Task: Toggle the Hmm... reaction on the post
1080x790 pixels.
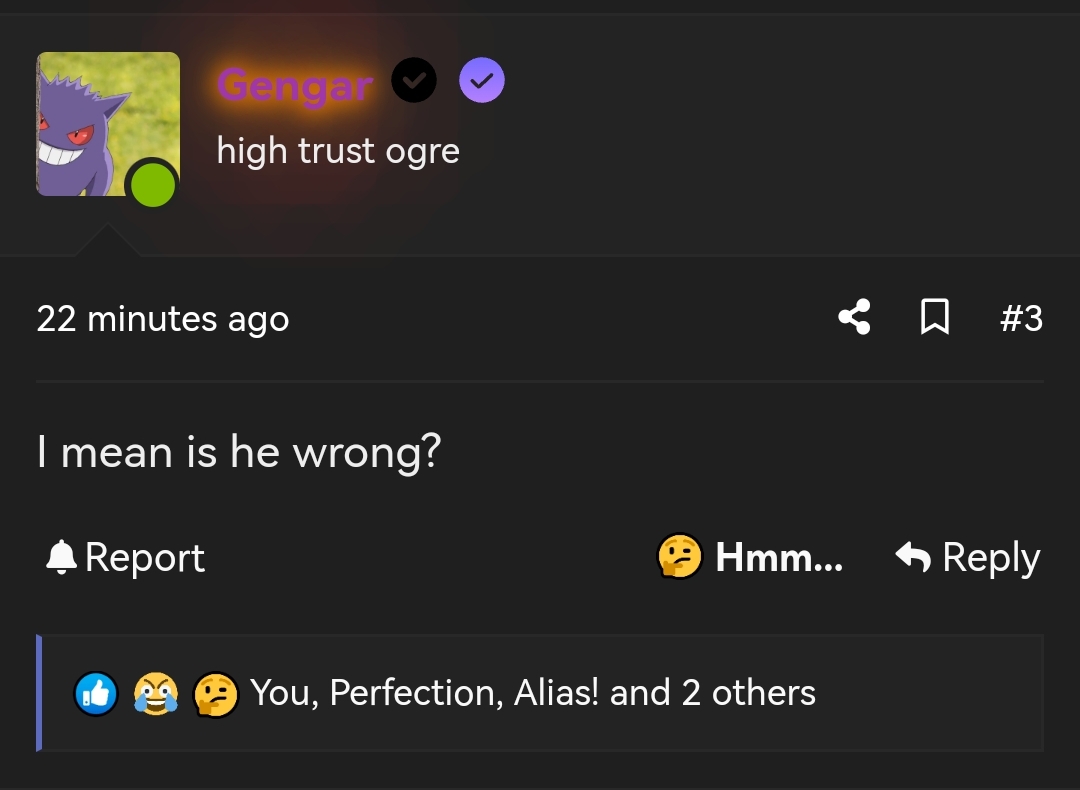Action: [x=750, y=557]
